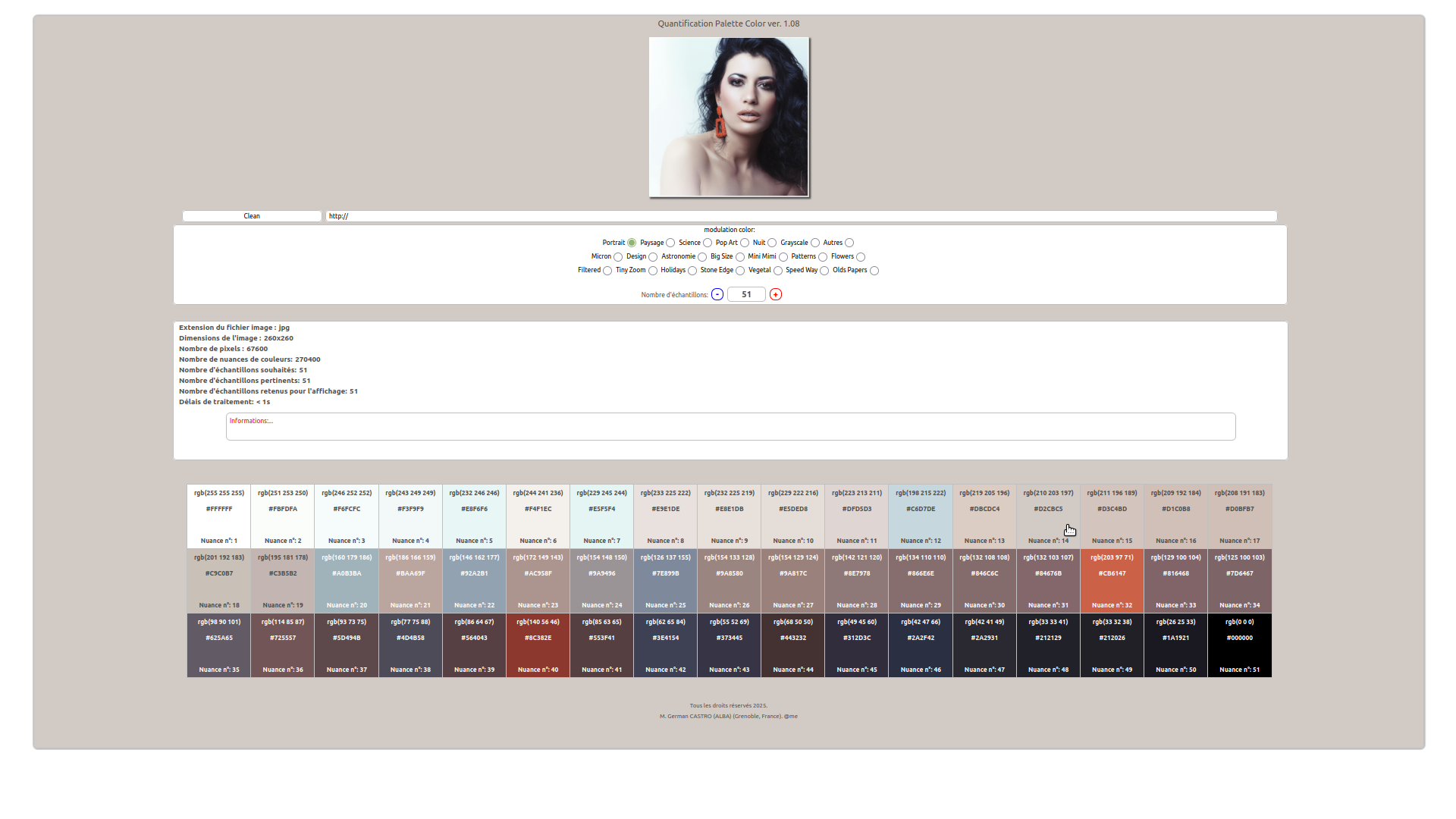The width and height of the screenshot is (1456, 819).
Task: Pick swatch #4D4B58 Nuance 38
Action: [410, 645]
